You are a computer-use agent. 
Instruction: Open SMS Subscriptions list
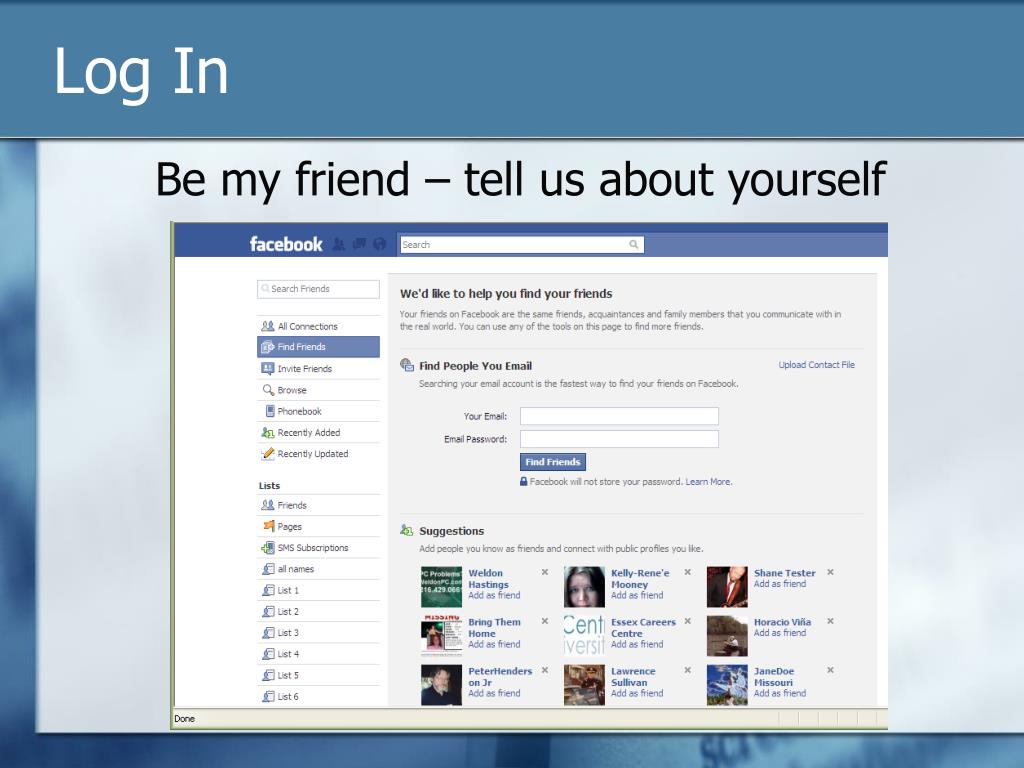tap(318, 547)
